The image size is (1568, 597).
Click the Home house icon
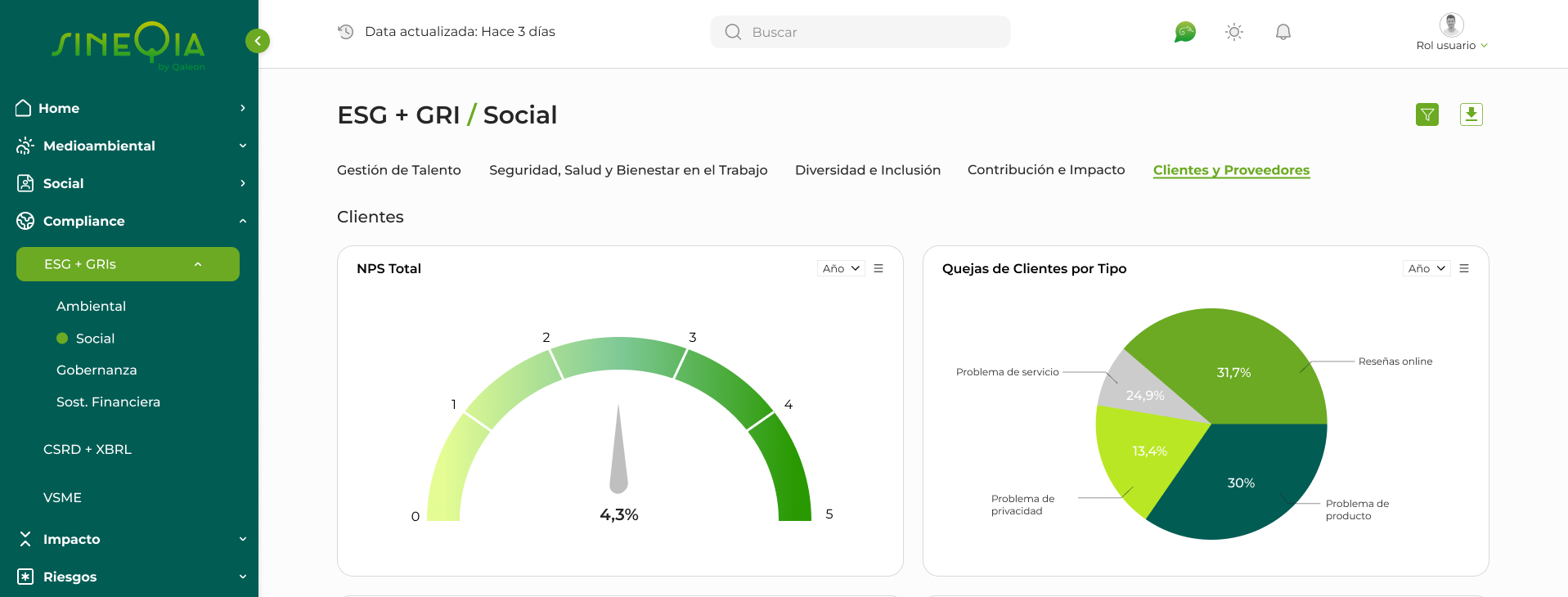pos(24,108)
